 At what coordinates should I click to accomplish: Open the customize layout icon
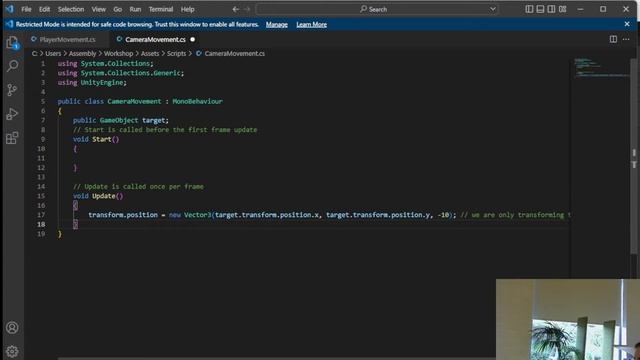(x=562, y=9)
